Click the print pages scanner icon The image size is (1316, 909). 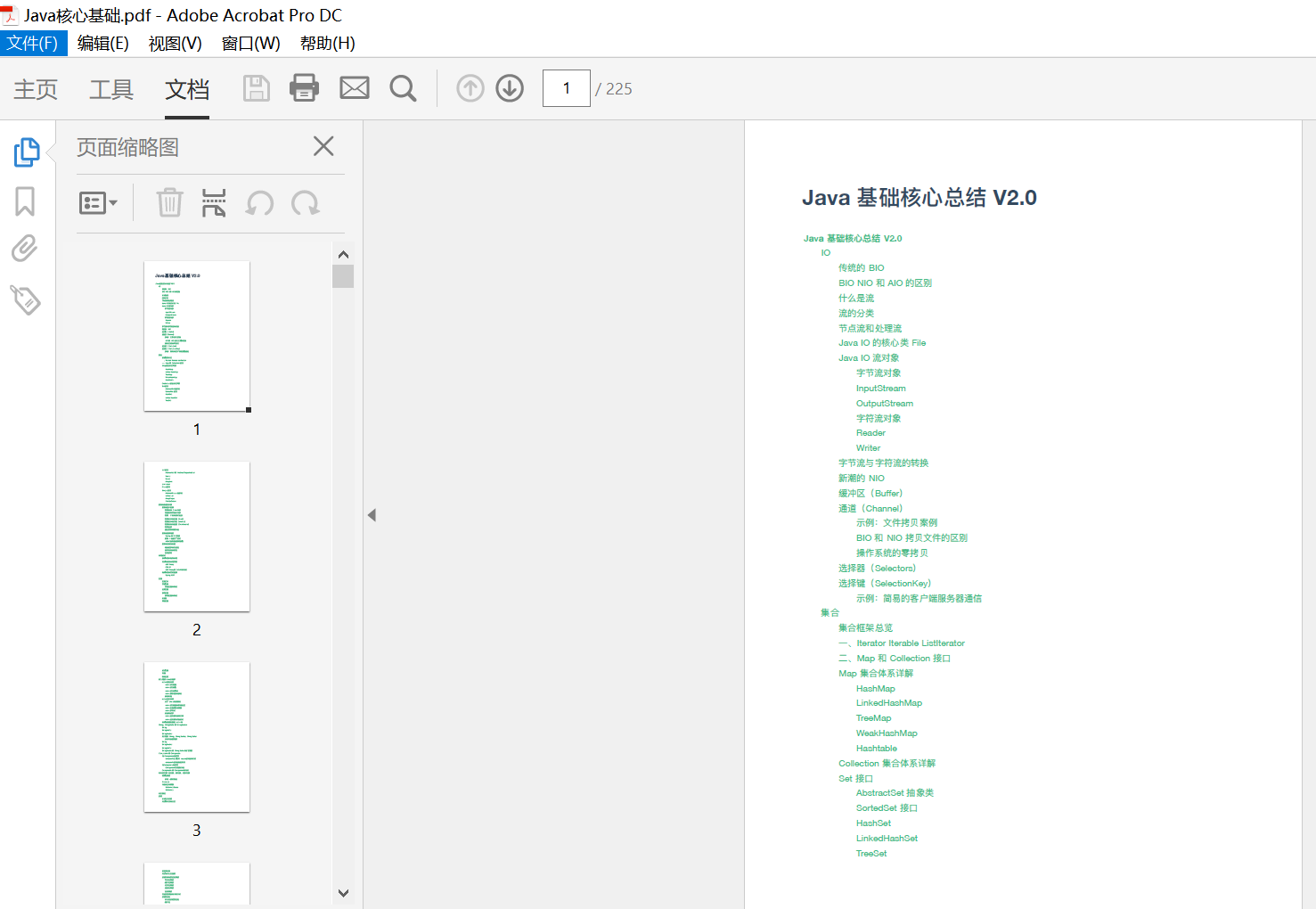coord(214,203)
